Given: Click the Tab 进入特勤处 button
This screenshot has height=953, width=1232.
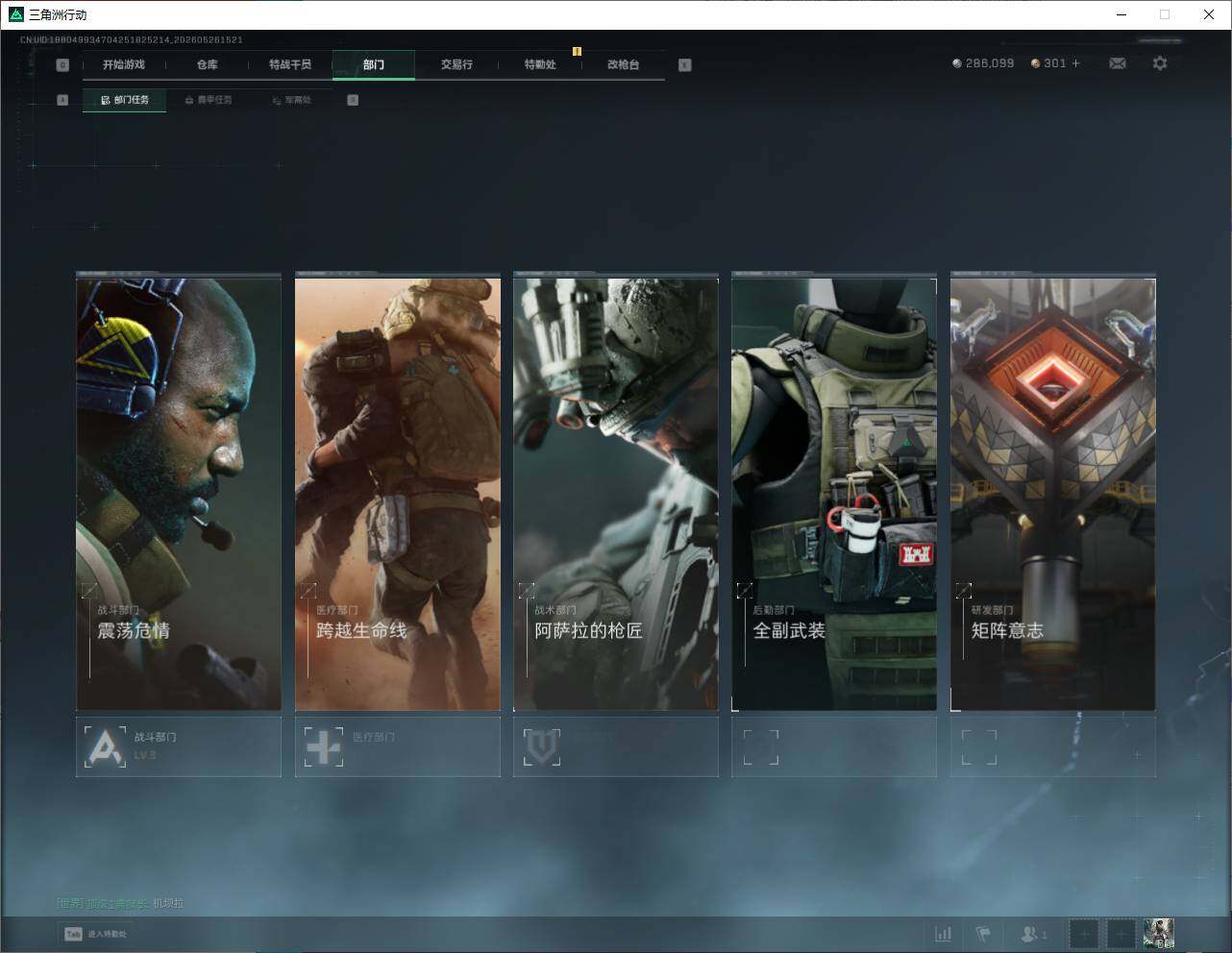Looking at the screenshot, I should coord(94,934).
